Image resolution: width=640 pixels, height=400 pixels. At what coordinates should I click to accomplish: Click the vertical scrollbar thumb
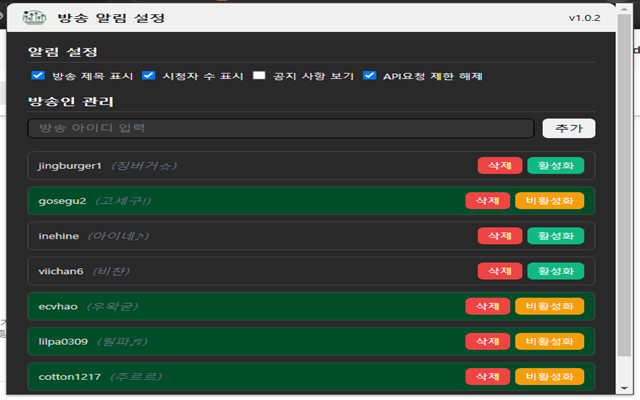coord(624,185)
